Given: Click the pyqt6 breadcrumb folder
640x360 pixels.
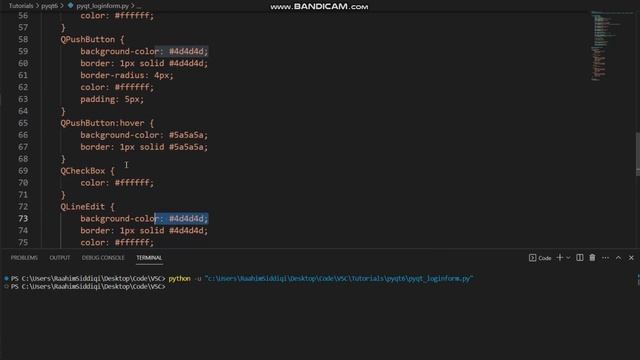Looking at the screenshot, I should [49, 6].
